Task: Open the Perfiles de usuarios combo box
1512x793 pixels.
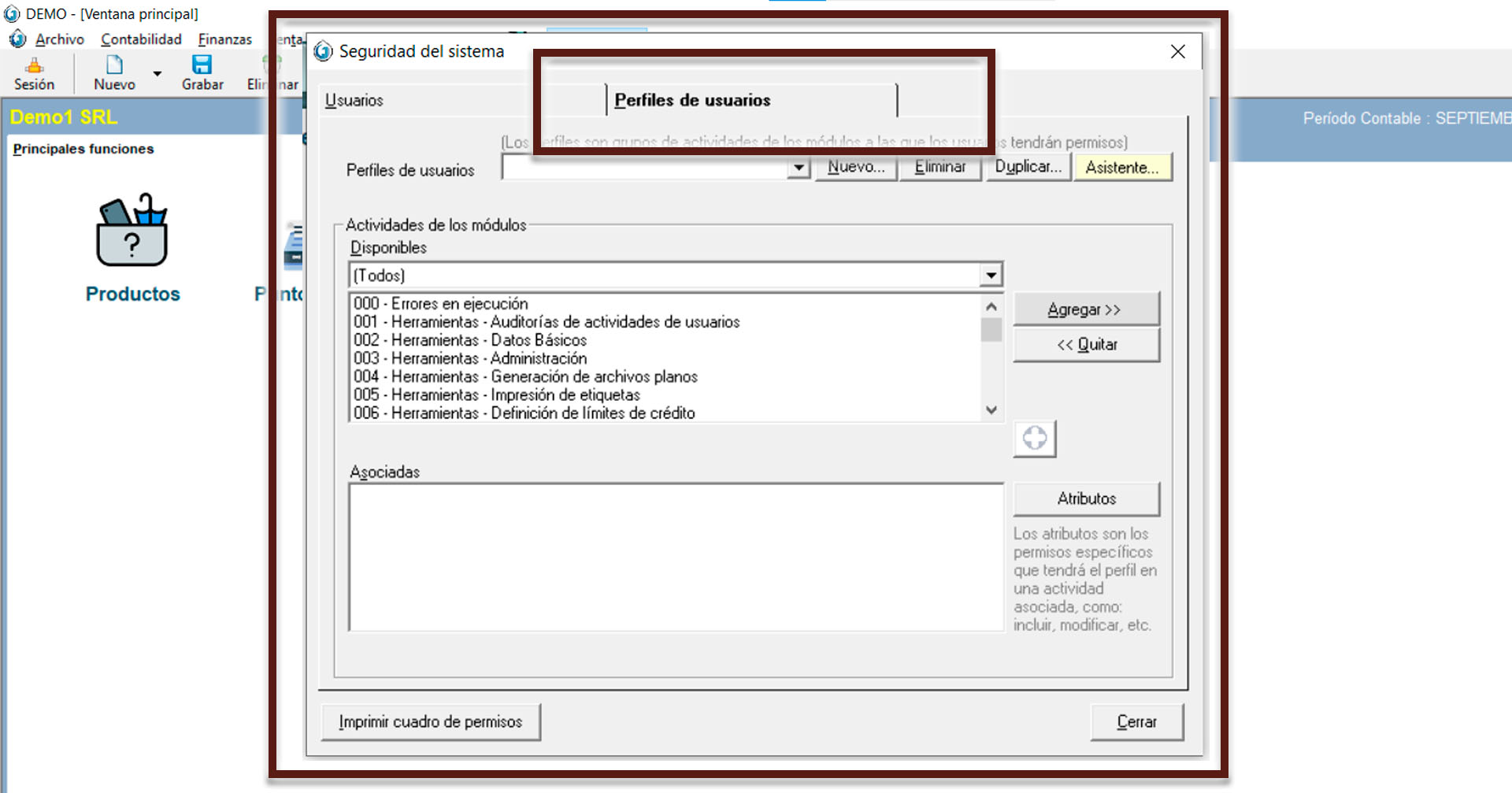Action: click(799, 168)
